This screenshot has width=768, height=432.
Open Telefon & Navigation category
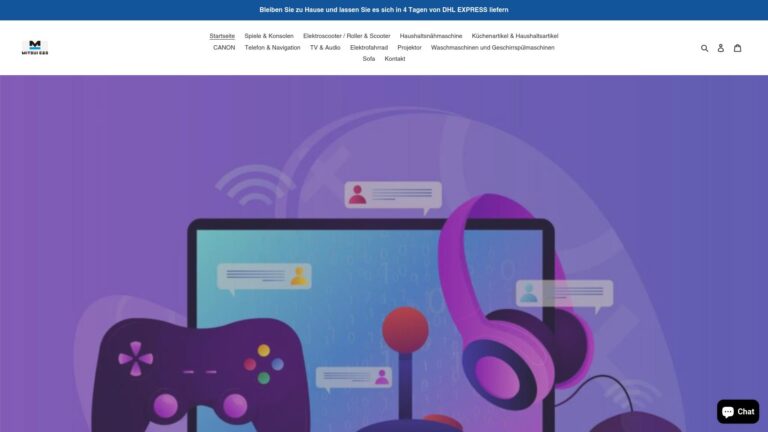[x=272, y=47]
